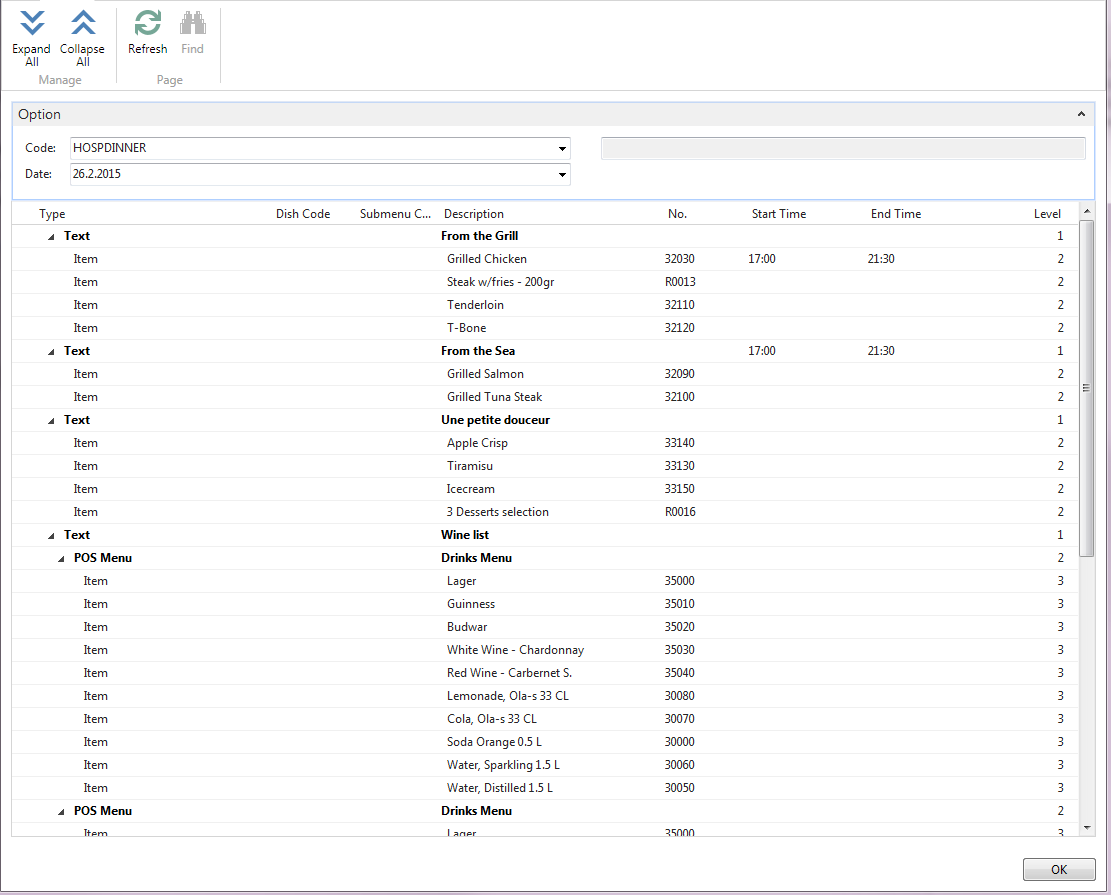
Task: Select the Grilled Chicken item row
Action: 486,259
